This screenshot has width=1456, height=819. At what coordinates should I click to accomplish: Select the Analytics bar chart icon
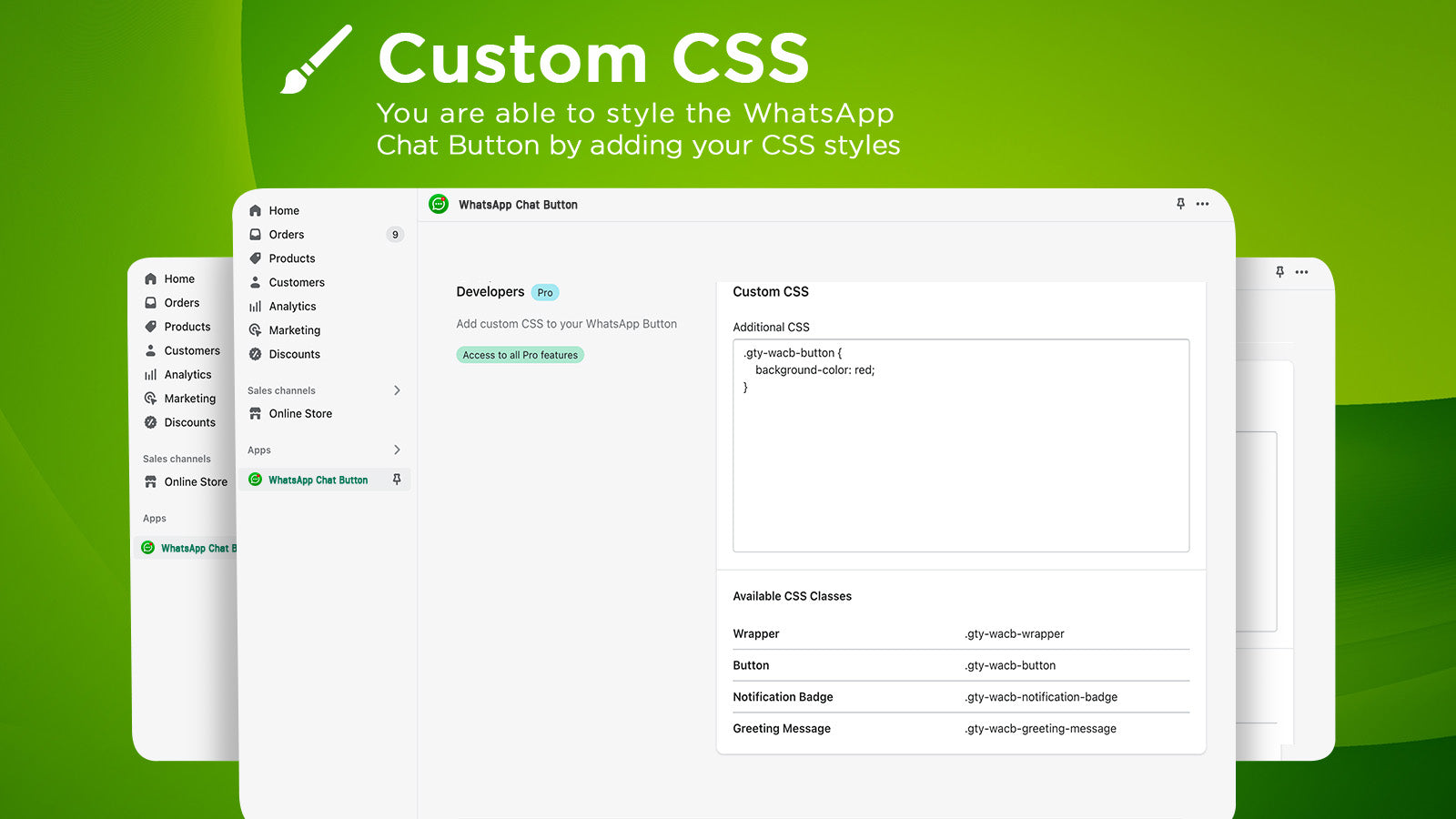click(256, 306)
